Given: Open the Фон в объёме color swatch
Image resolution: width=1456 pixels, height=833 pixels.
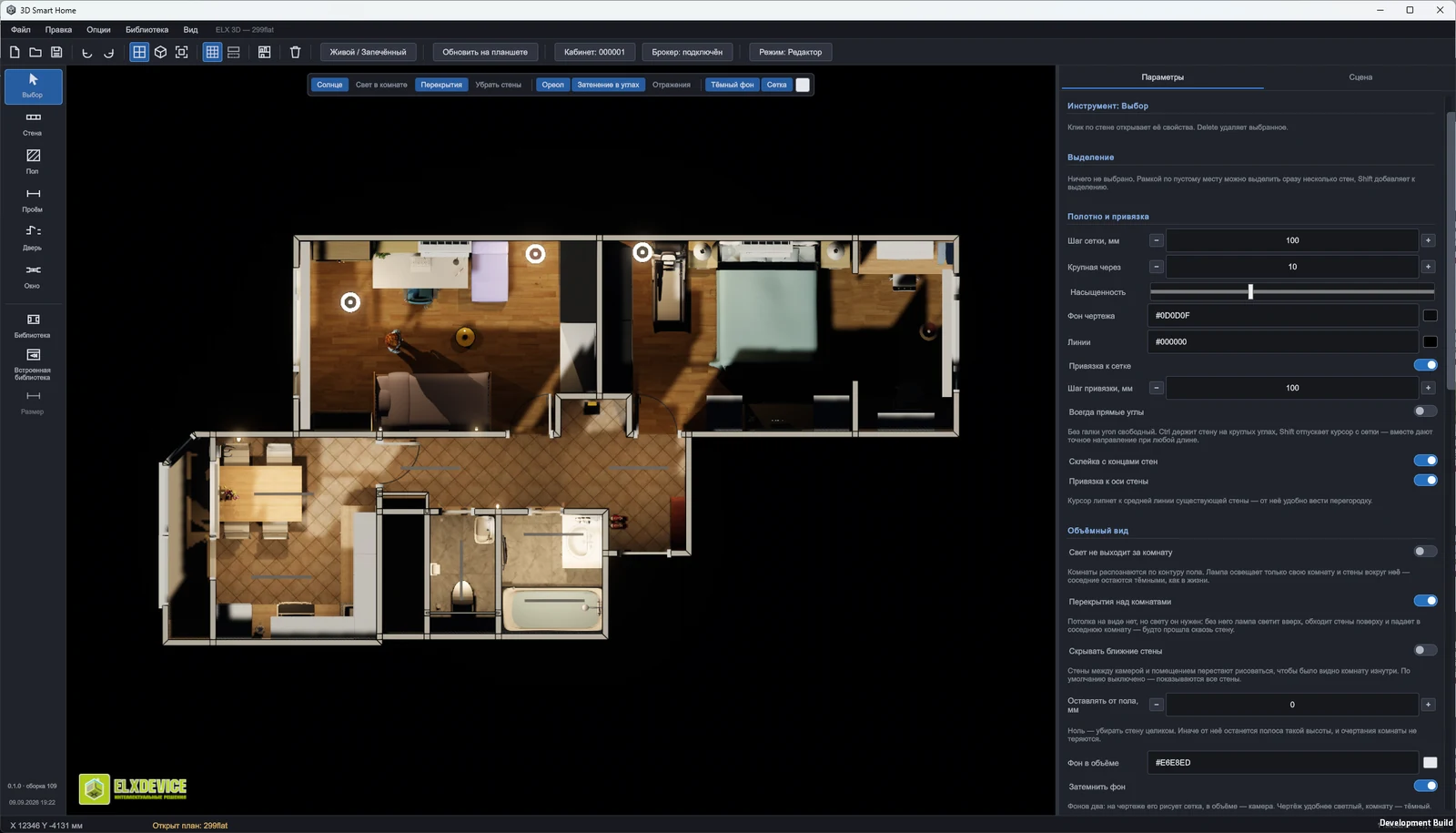Looking at the screenshot, I should click(1431, 763).
